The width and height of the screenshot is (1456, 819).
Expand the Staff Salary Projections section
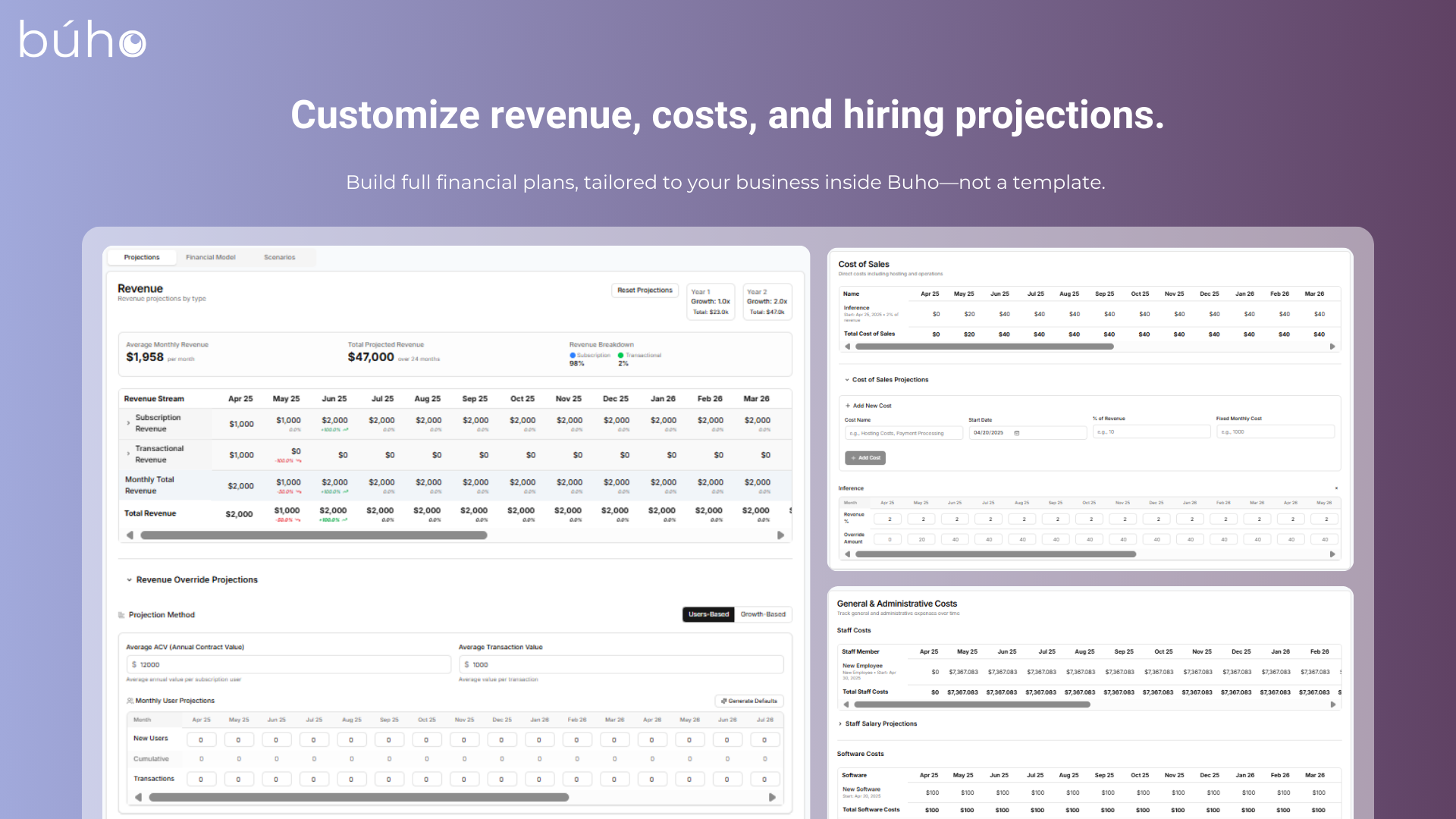tap(840, 724)
